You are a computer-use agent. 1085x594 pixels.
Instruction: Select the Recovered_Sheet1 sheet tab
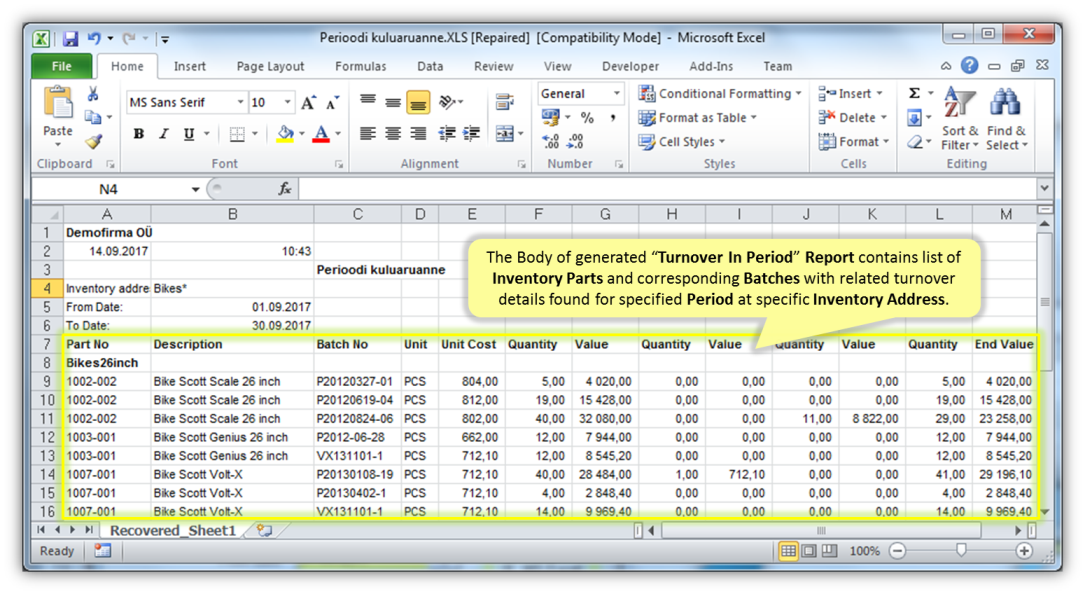click(173, 530)
